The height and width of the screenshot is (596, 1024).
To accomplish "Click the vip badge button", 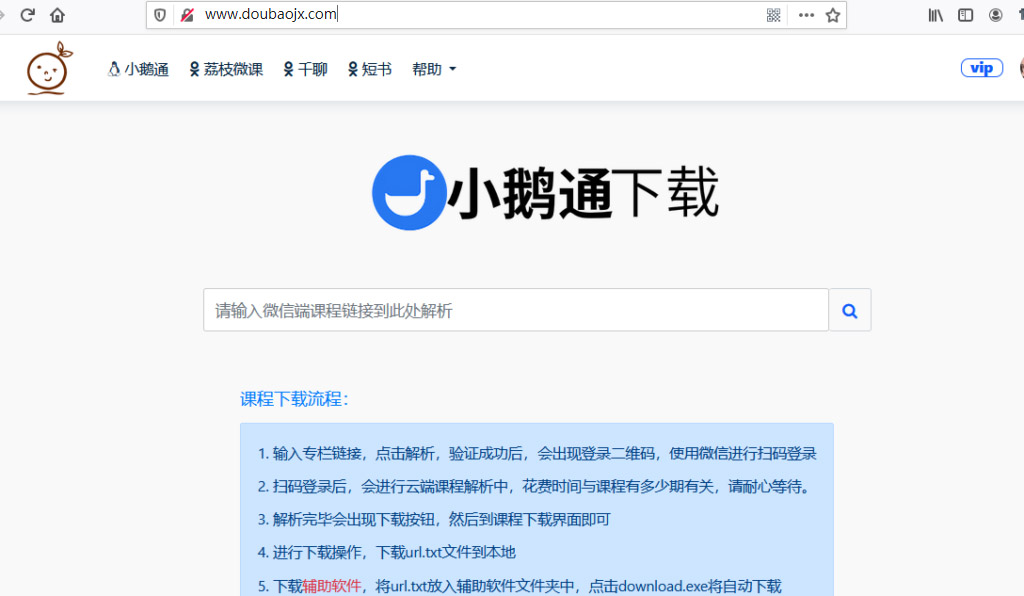I will 982,68.
